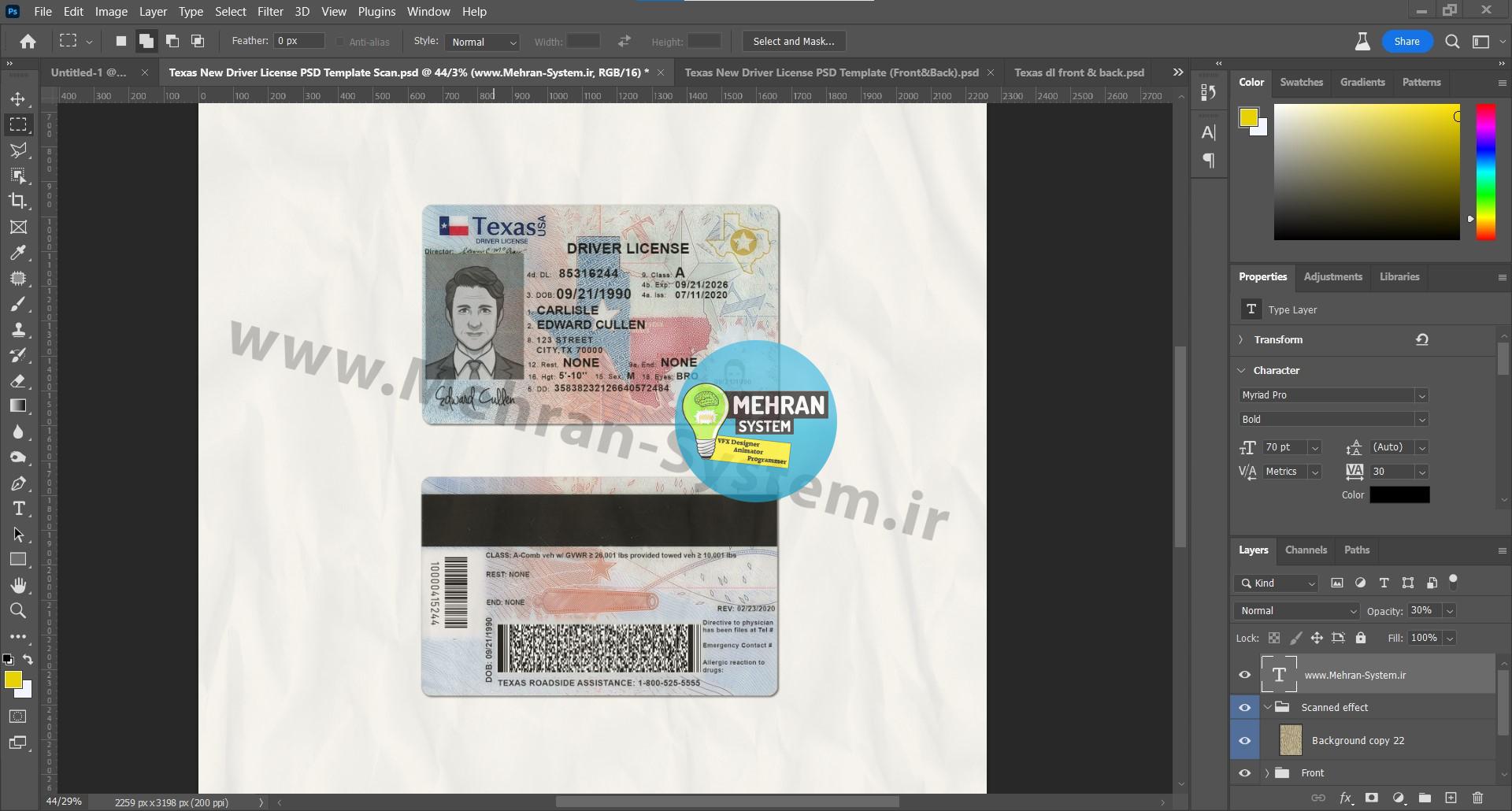1512x811 pixels.
Task: Click the Share button
Action: (x=1406, y=42)
